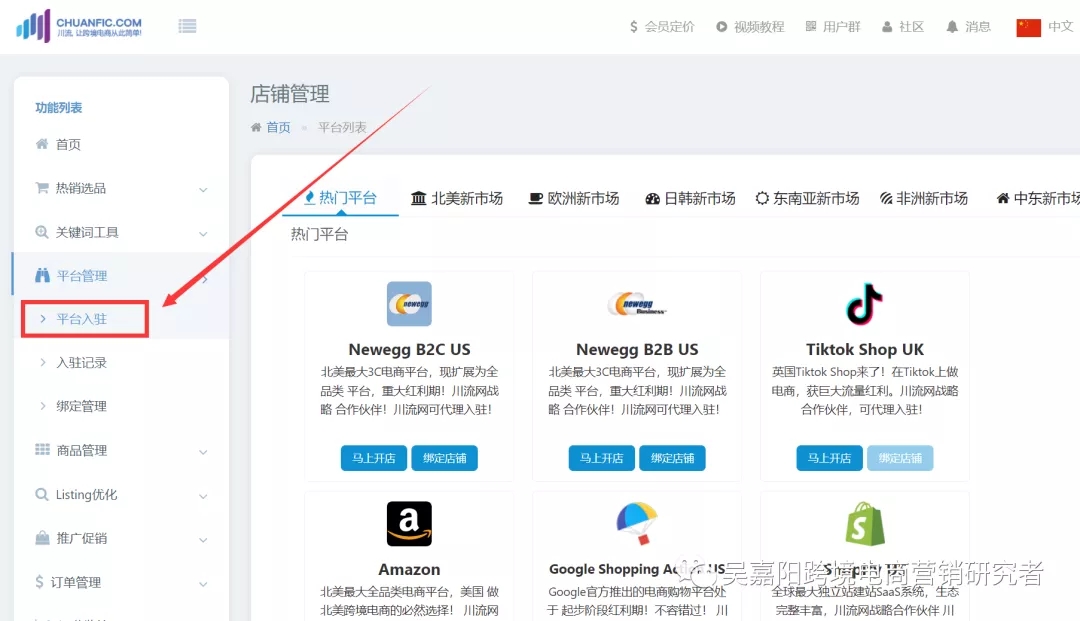Open the 消息 notifications link
Screen dimensions: 1080x621
click(x=977, y=27)
